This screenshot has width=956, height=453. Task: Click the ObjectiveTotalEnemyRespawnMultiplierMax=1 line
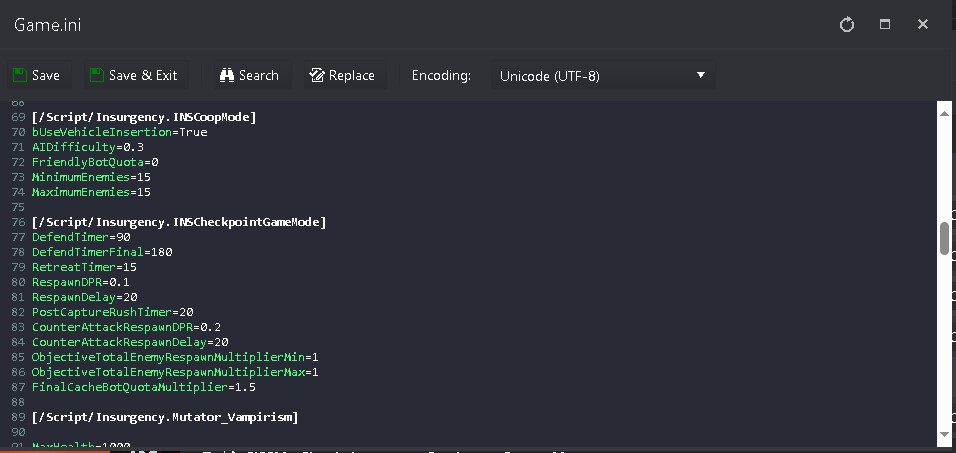click(175, 372)
